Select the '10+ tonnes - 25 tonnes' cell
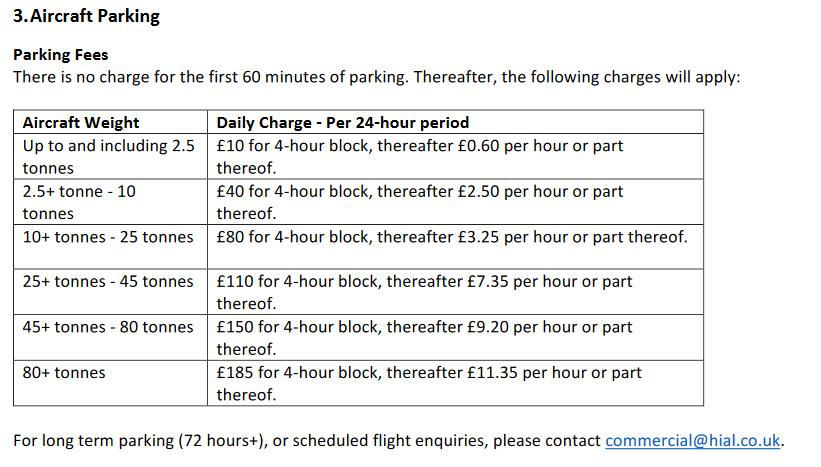The height and width of the screenshot is (467, 821). click(x=108, y=237)
